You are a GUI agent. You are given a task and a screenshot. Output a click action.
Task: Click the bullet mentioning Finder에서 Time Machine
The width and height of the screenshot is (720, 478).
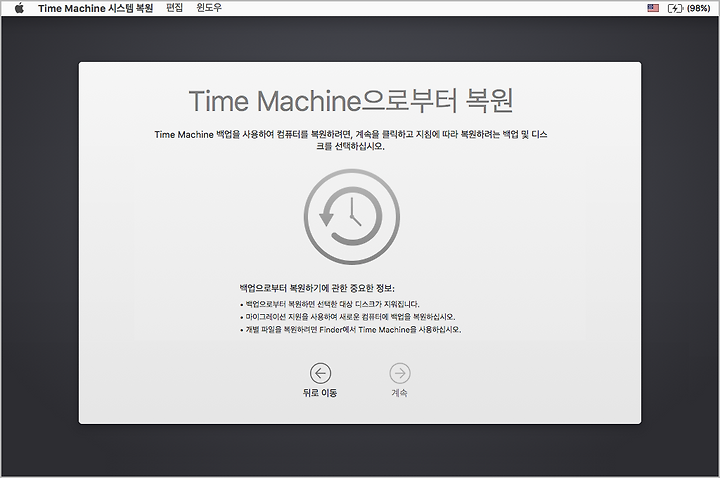[x=350, y=330]
